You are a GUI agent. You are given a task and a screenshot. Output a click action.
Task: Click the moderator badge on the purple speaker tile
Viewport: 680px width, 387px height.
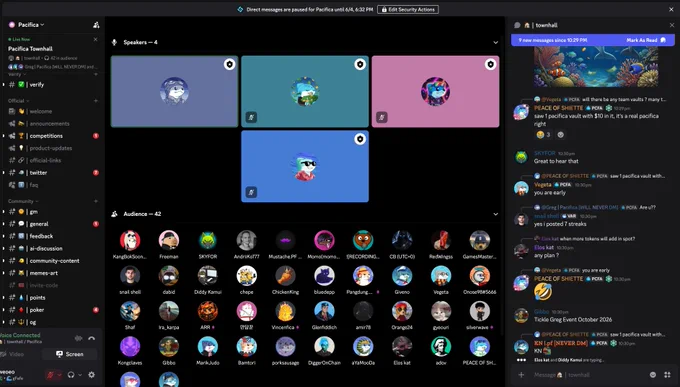tap(229, 64)
